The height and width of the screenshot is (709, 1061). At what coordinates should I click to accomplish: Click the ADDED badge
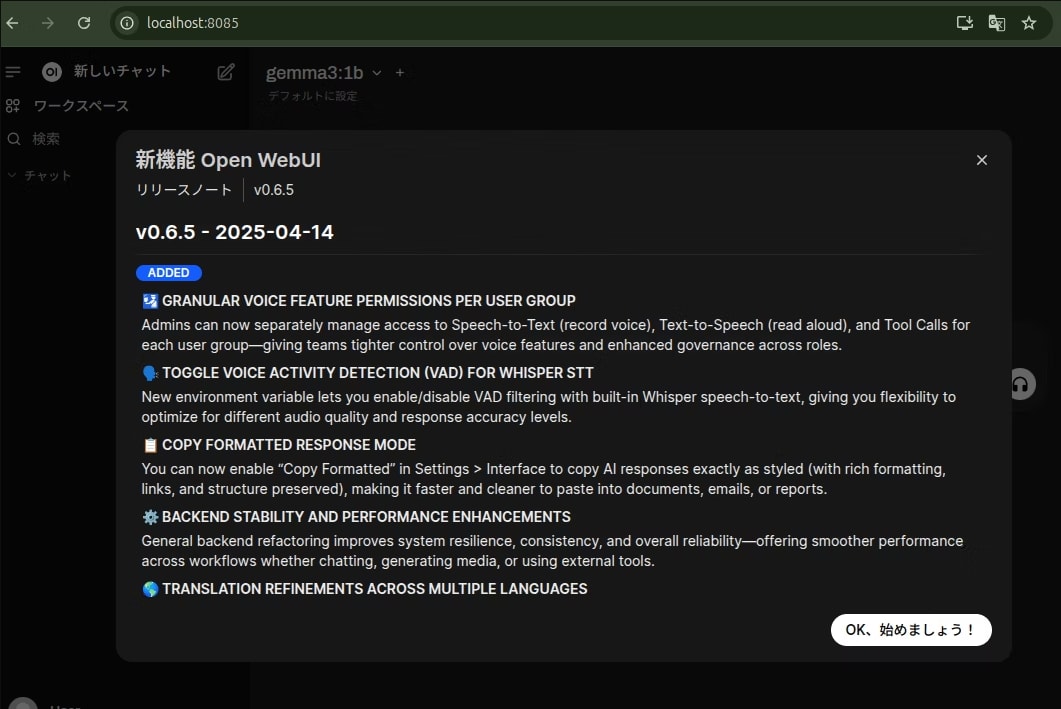pyautogui.click(x=168, y=273)
